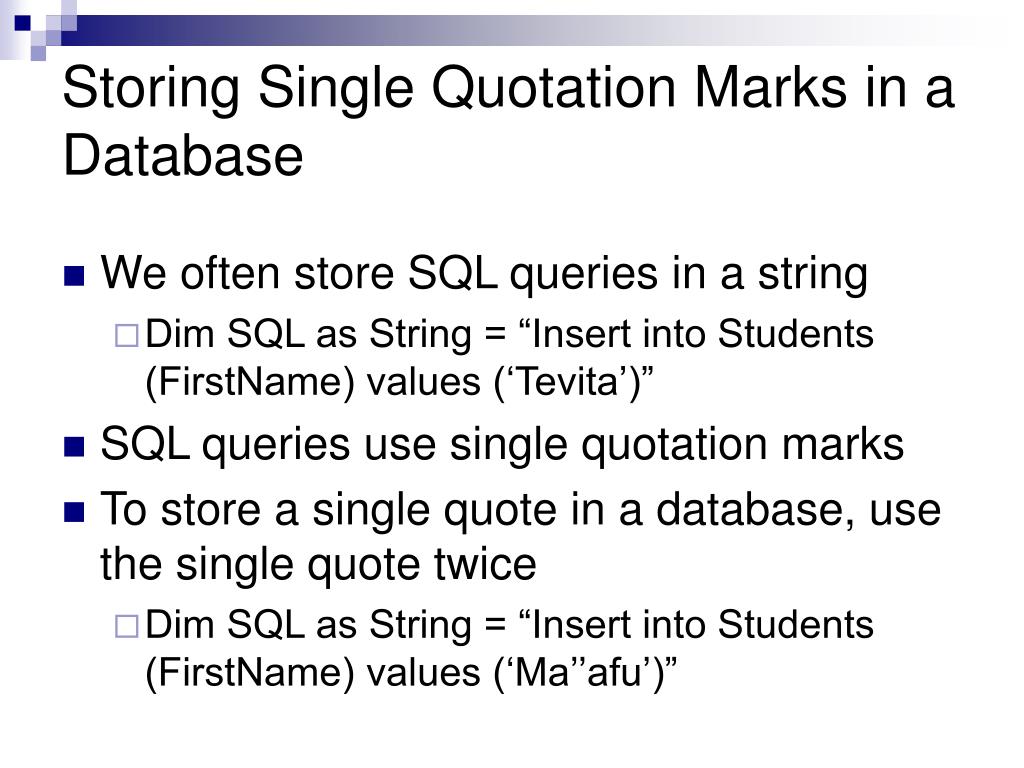Image resolution: width=1024 pixels, height=768 pixels.
Task: Click the word "Database" in the title
Action: [x=183, y=155]
